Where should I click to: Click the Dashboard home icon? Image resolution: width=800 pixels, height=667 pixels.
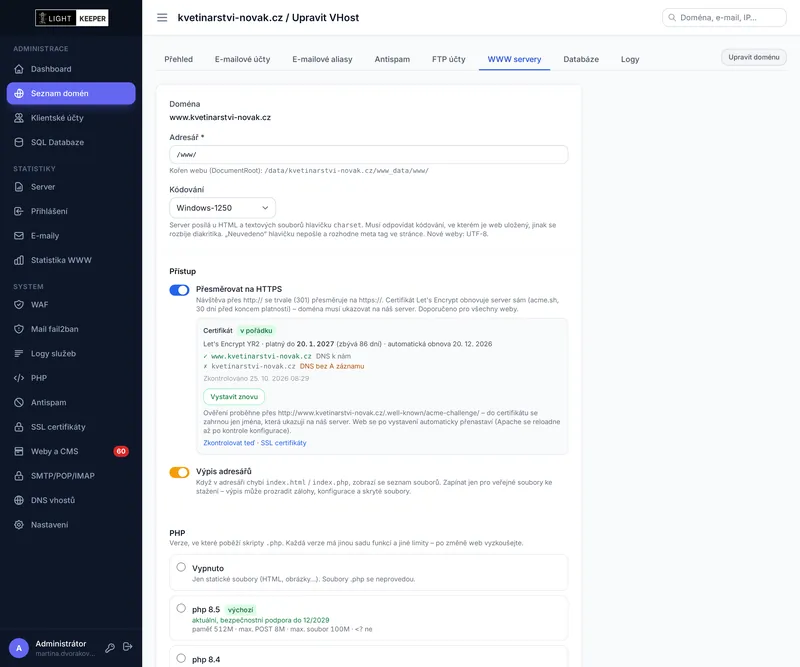19,69
